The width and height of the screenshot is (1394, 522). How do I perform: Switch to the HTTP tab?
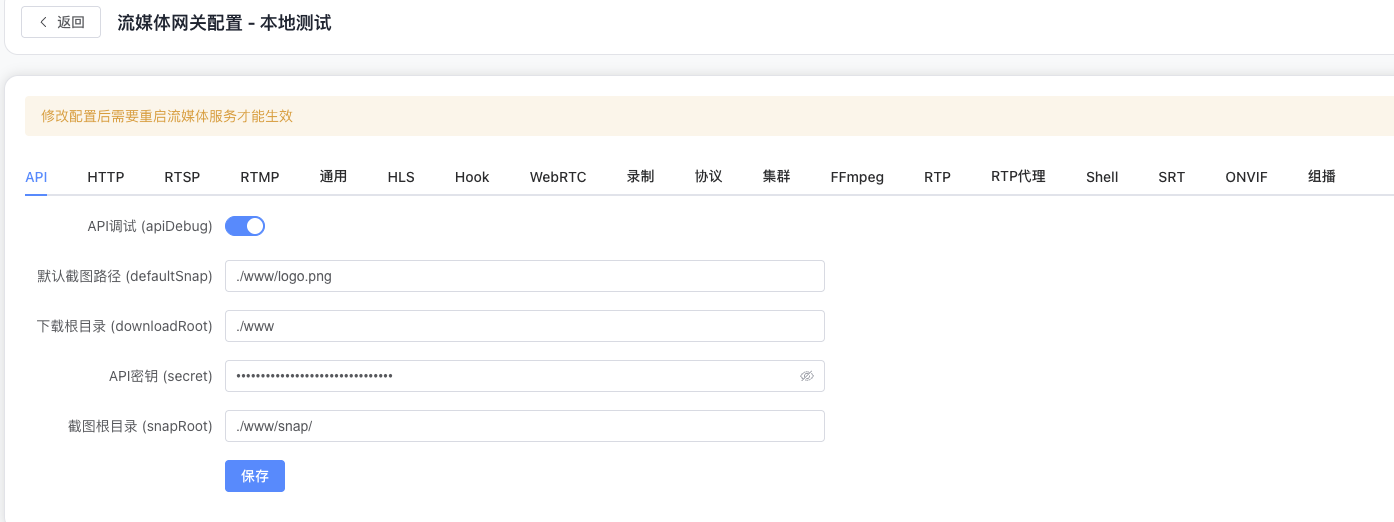[106, 177]
